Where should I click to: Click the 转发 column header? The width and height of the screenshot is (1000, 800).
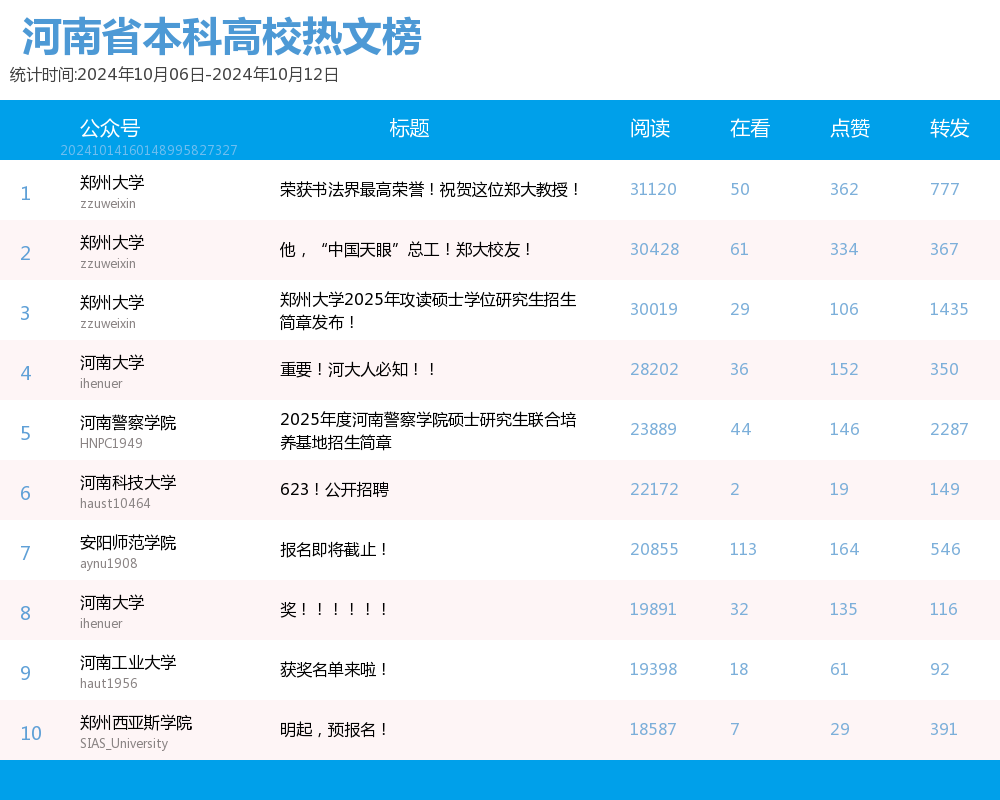coord(950,128)
